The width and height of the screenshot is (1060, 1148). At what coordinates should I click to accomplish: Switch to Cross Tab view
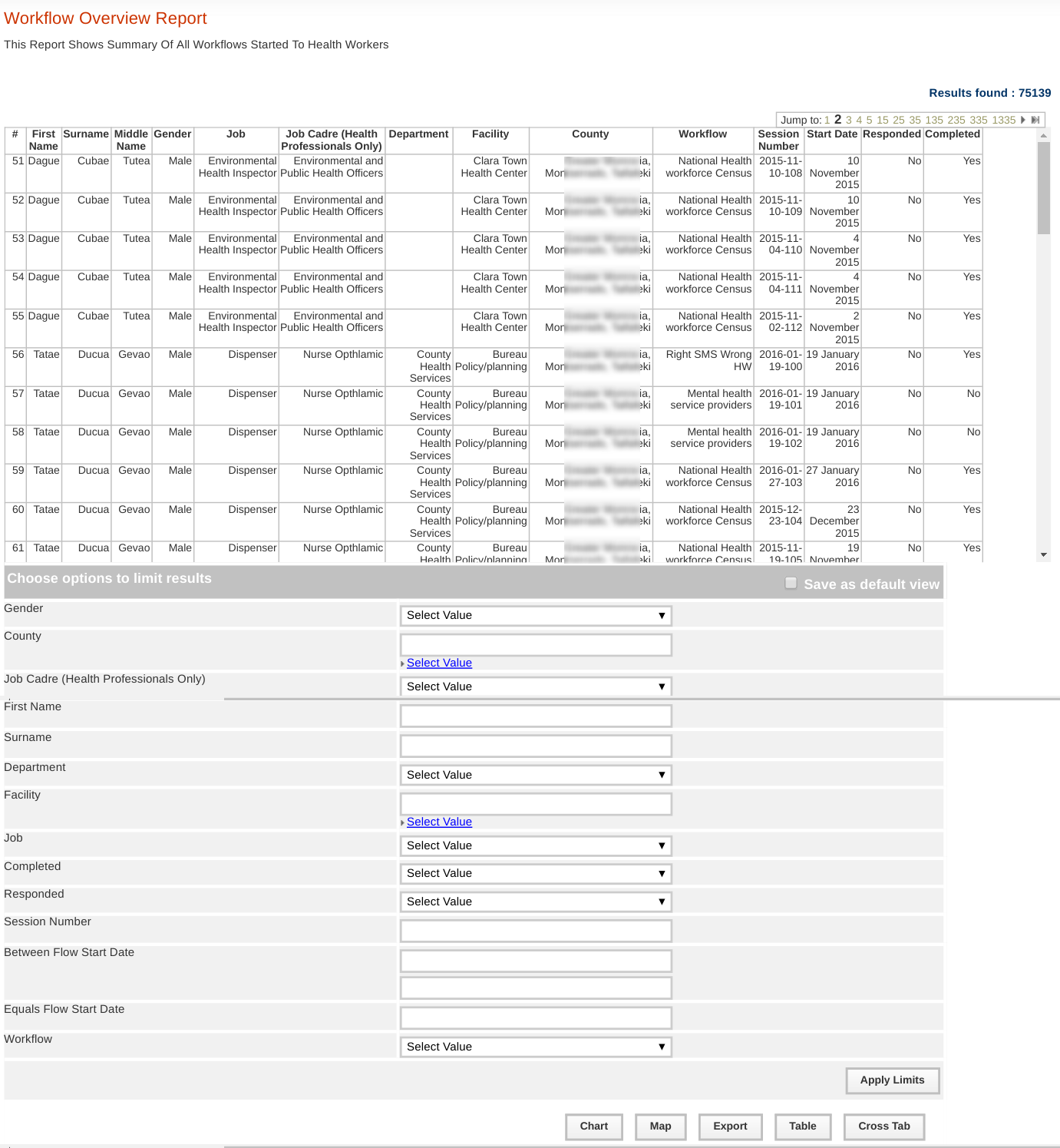click(x=884, y=1126)
